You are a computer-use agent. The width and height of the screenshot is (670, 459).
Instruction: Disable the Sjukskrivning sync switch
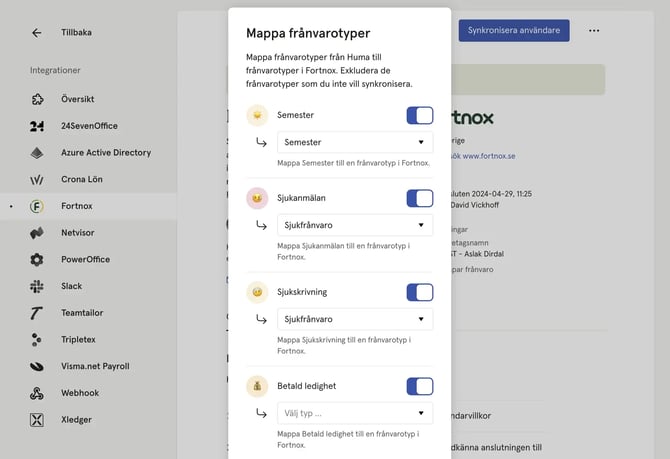coord(420,292)
